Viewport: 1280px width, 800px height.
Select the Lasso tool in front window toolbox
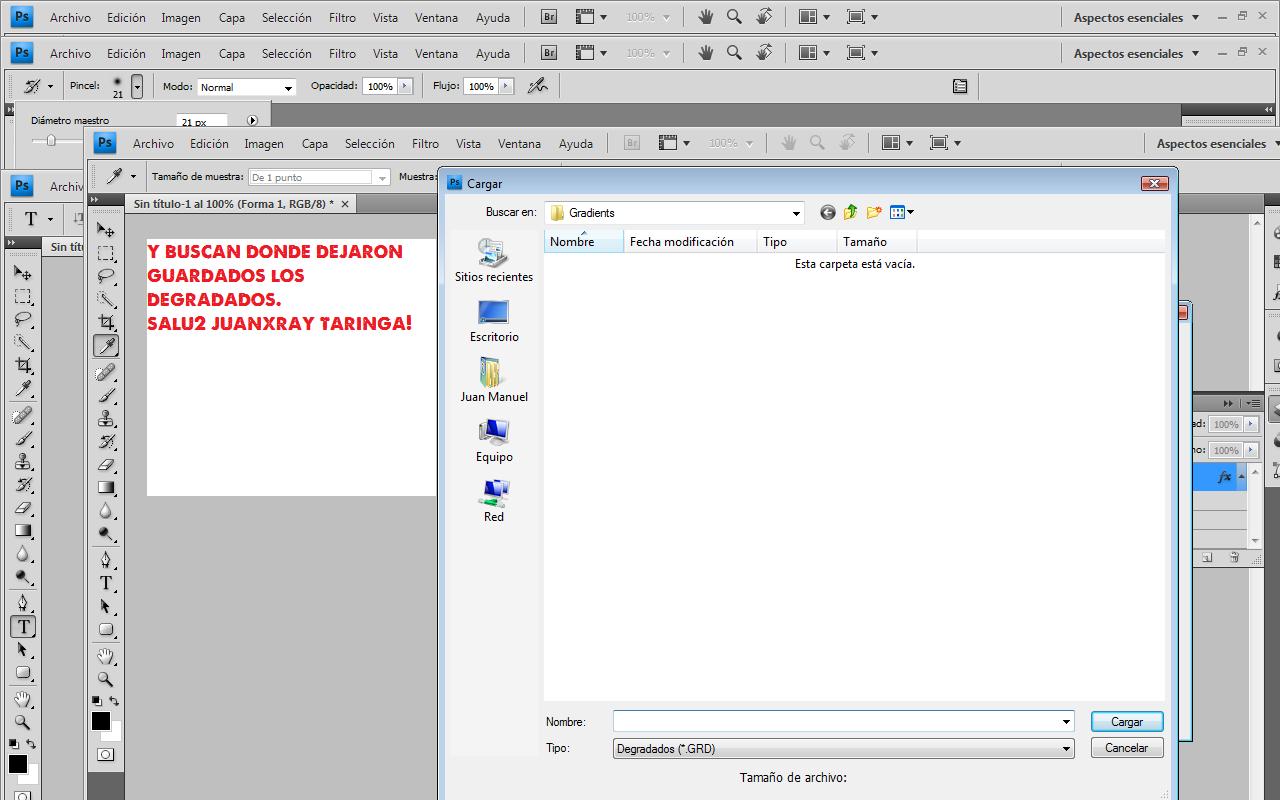[106, 276]
